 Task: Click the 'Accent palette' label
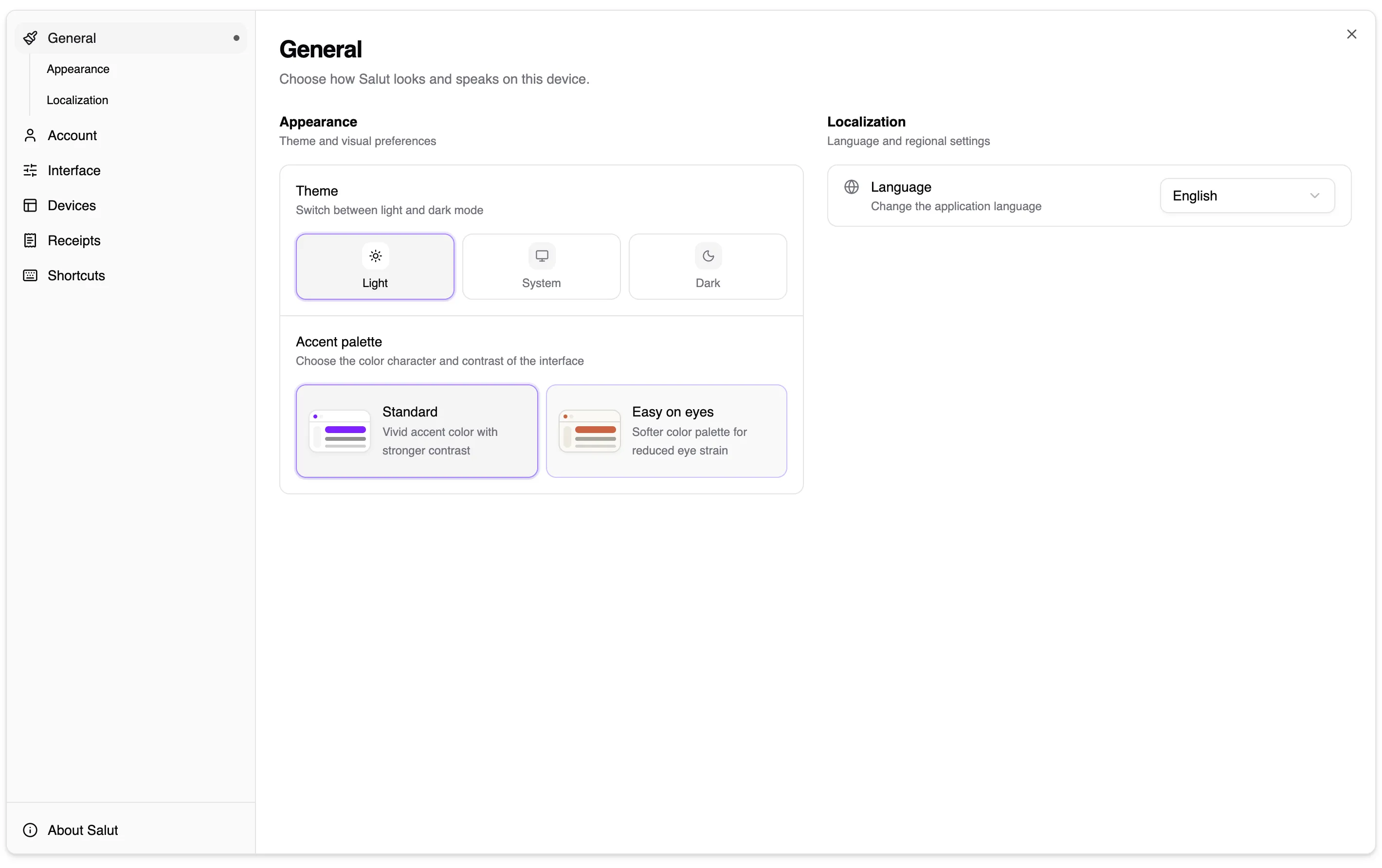[339, 342]
